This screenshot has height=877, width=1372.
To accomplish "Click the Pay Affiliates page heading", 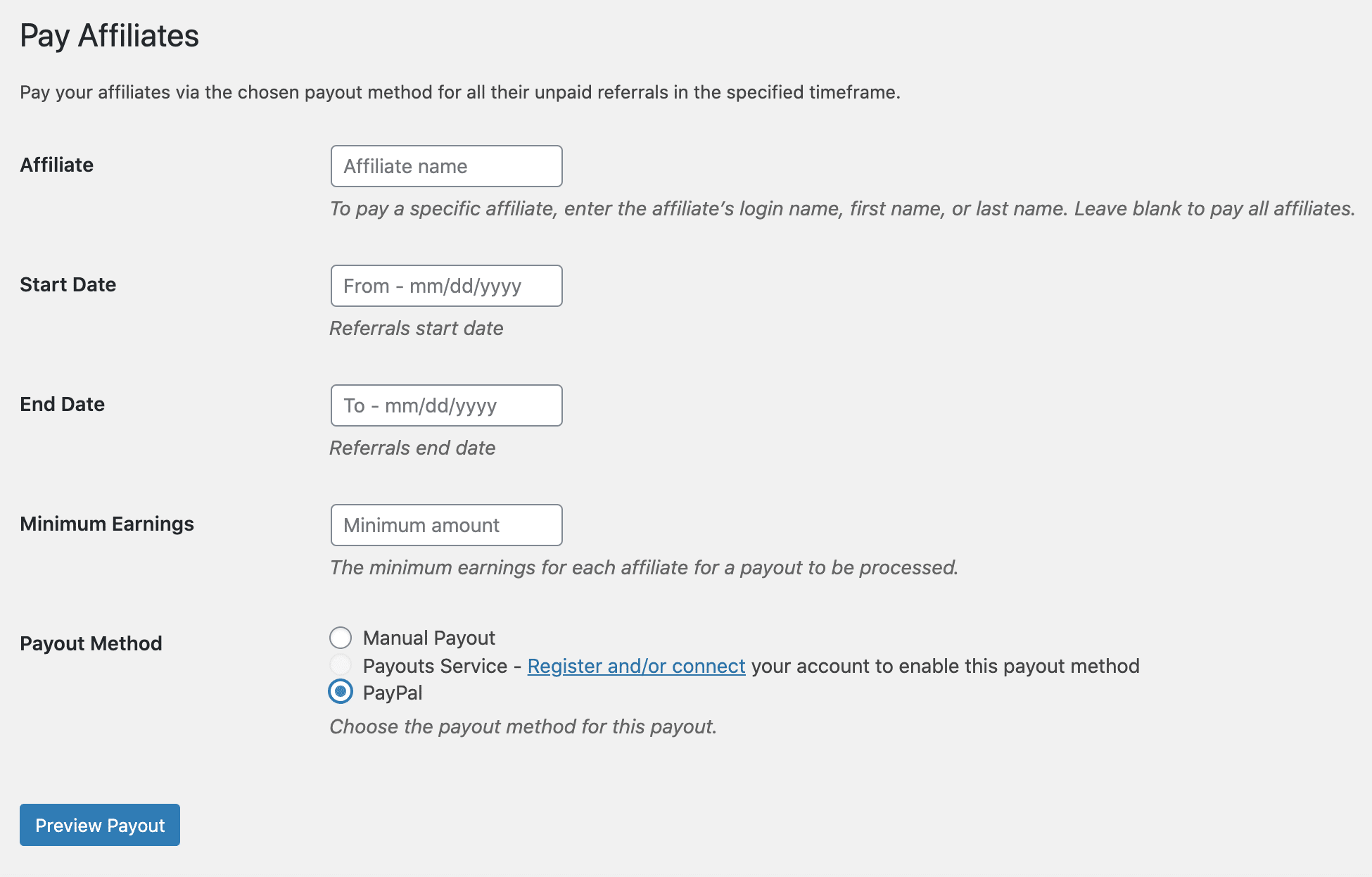I will [x=110, y=37].
